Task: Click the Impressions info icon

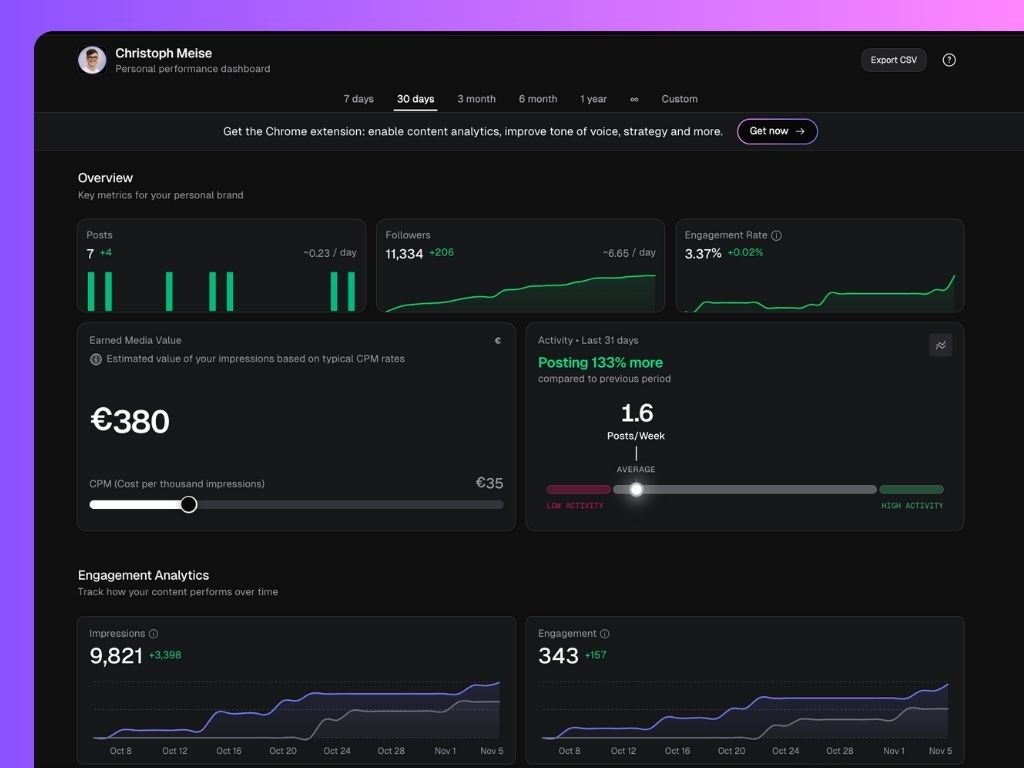Action: [151, 632]
